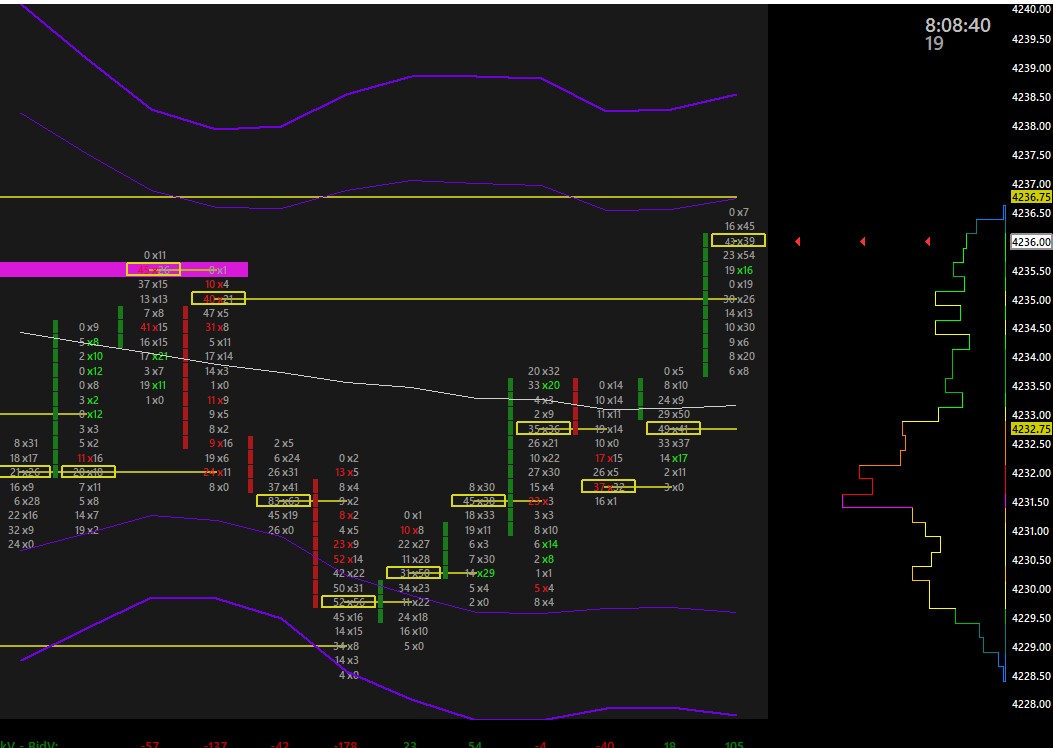Viewport: 1053px width, 748px height.
Task: Select the 10x22 value
Action: pyautogui.click(x=545, y=458)
